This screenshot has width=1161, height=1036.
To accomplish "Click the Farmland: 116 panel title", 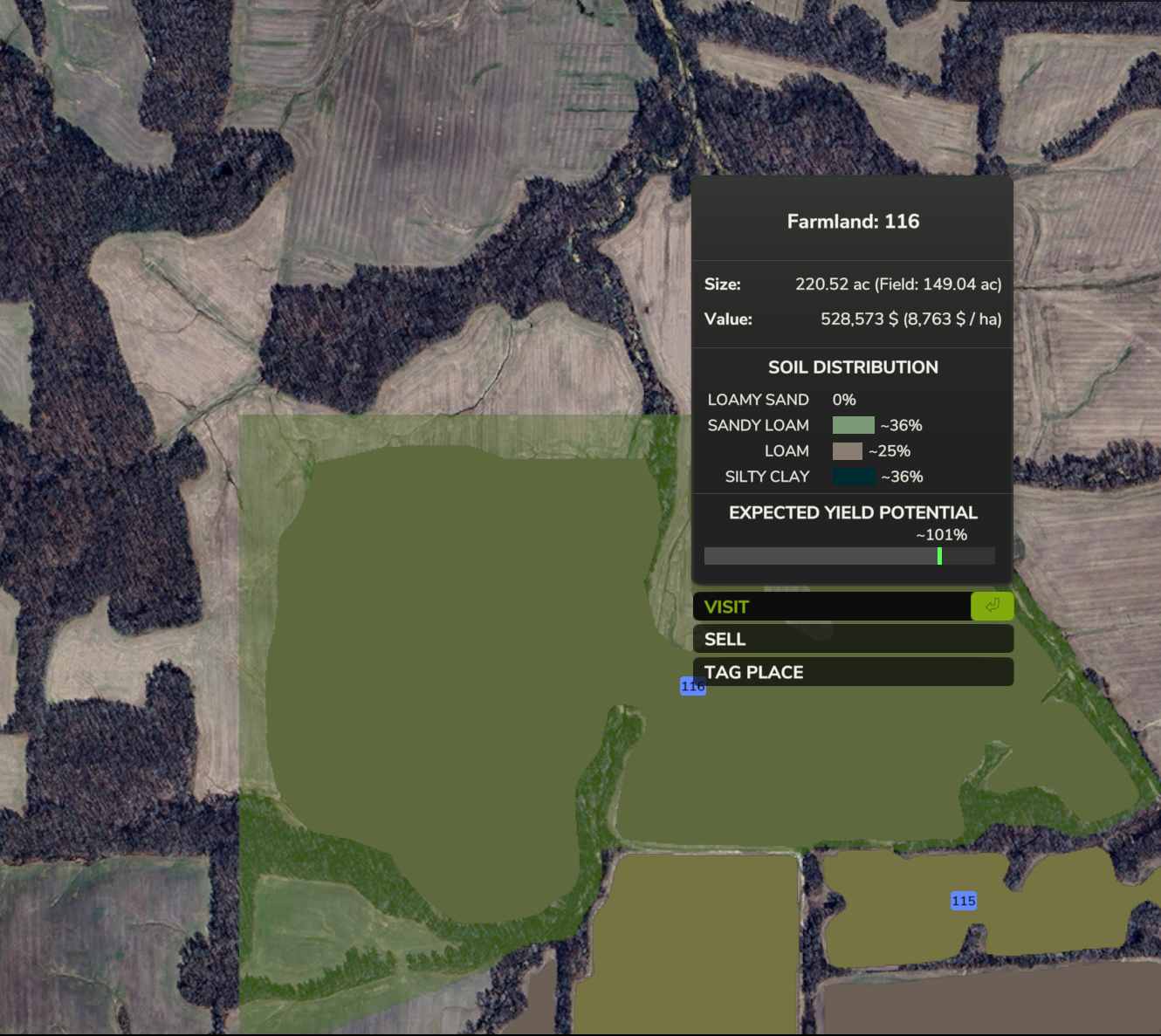I will pos(853,222).
